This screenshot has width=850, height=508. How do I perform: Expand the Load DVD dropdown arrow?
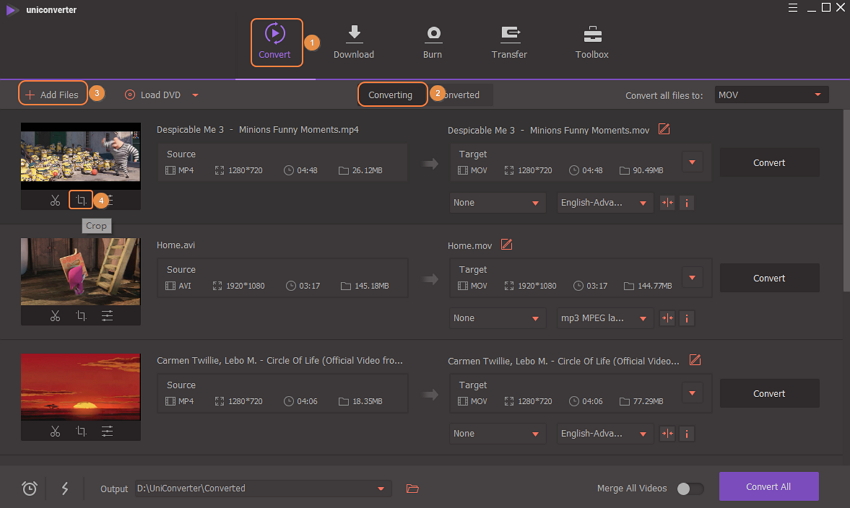[195, 95]
